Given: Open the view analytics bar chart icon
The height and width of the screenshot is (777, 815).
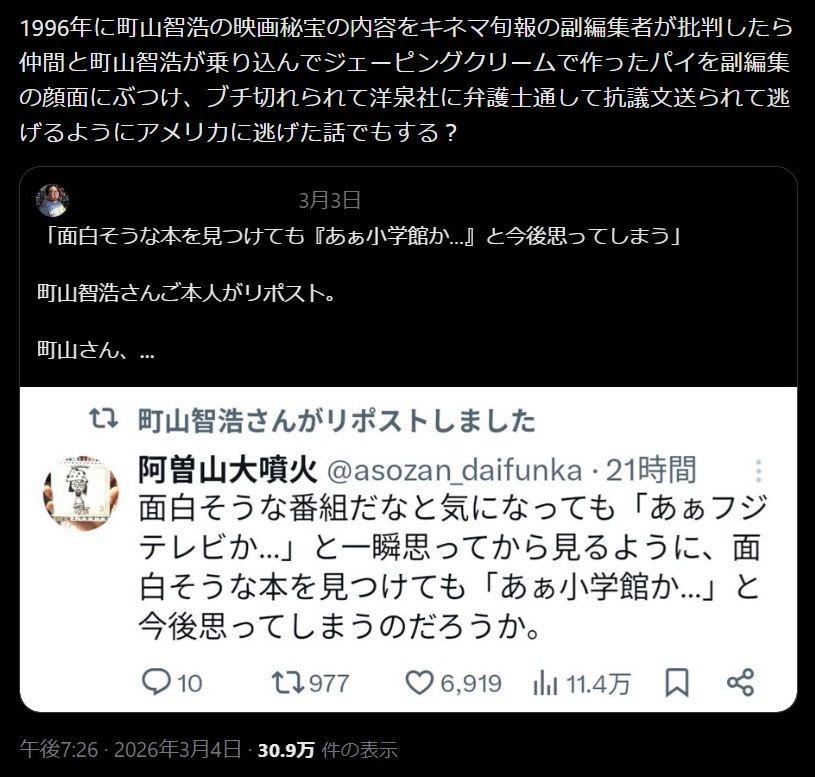Looking at the screenshot, I should coord(545,682).
